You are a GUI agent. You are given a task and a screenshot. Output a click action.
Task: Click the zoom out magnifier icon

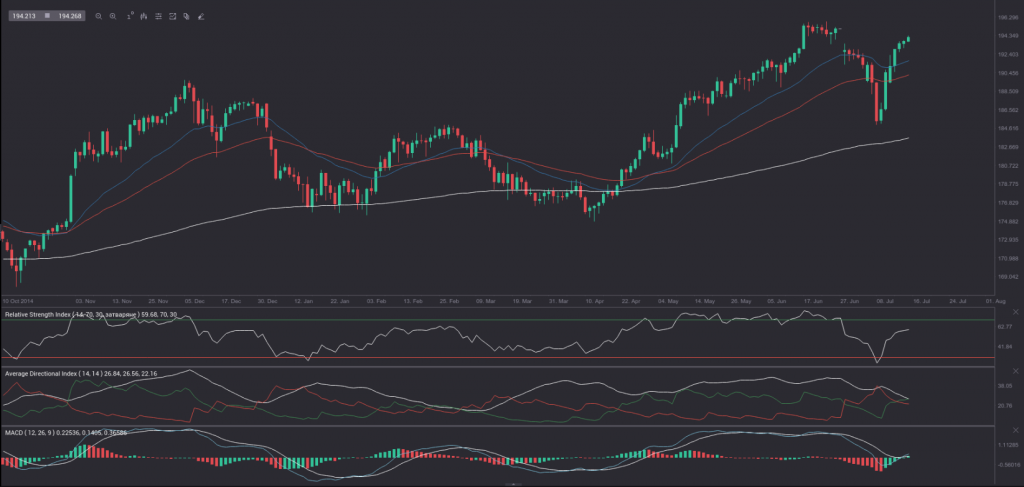(x=98, y=17)
